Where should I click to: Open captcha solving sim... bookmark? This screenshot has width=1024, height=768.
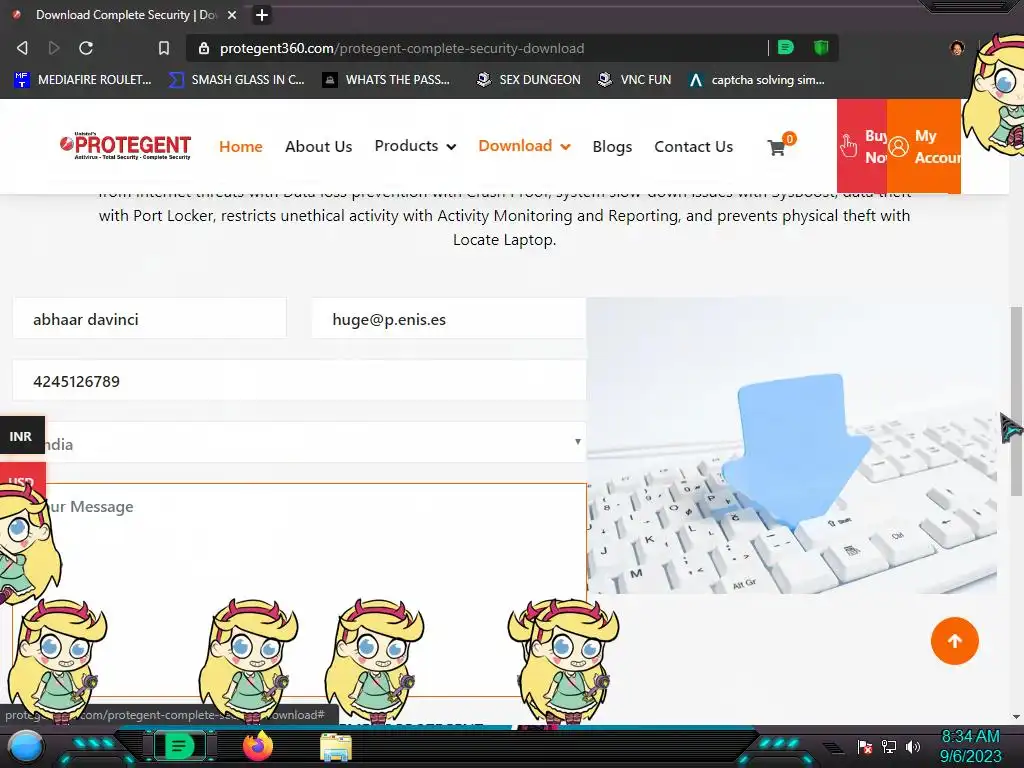(757, 80)
